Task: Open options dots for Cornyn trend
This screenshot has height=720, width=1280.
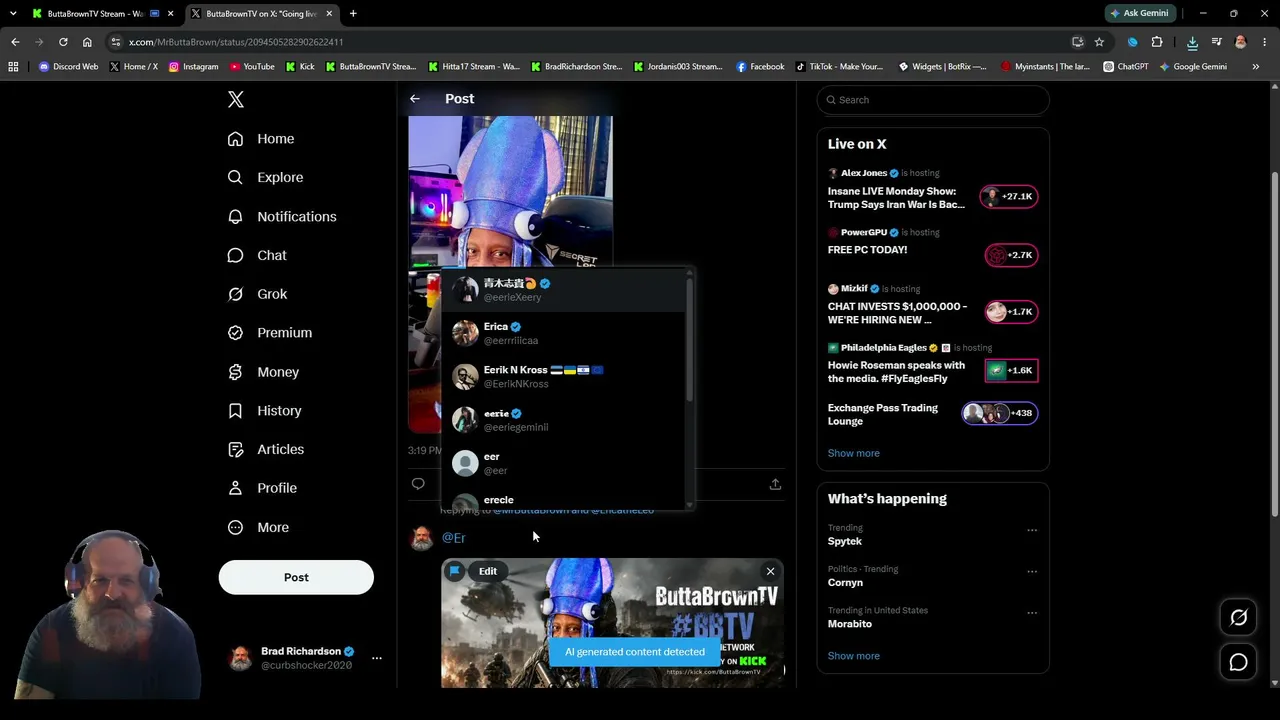Action: pos(1032,571)
